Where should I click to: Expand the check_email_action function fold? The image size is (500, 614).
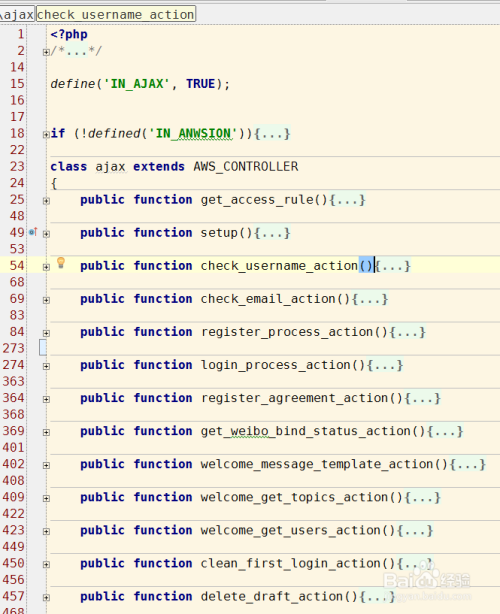46,300
